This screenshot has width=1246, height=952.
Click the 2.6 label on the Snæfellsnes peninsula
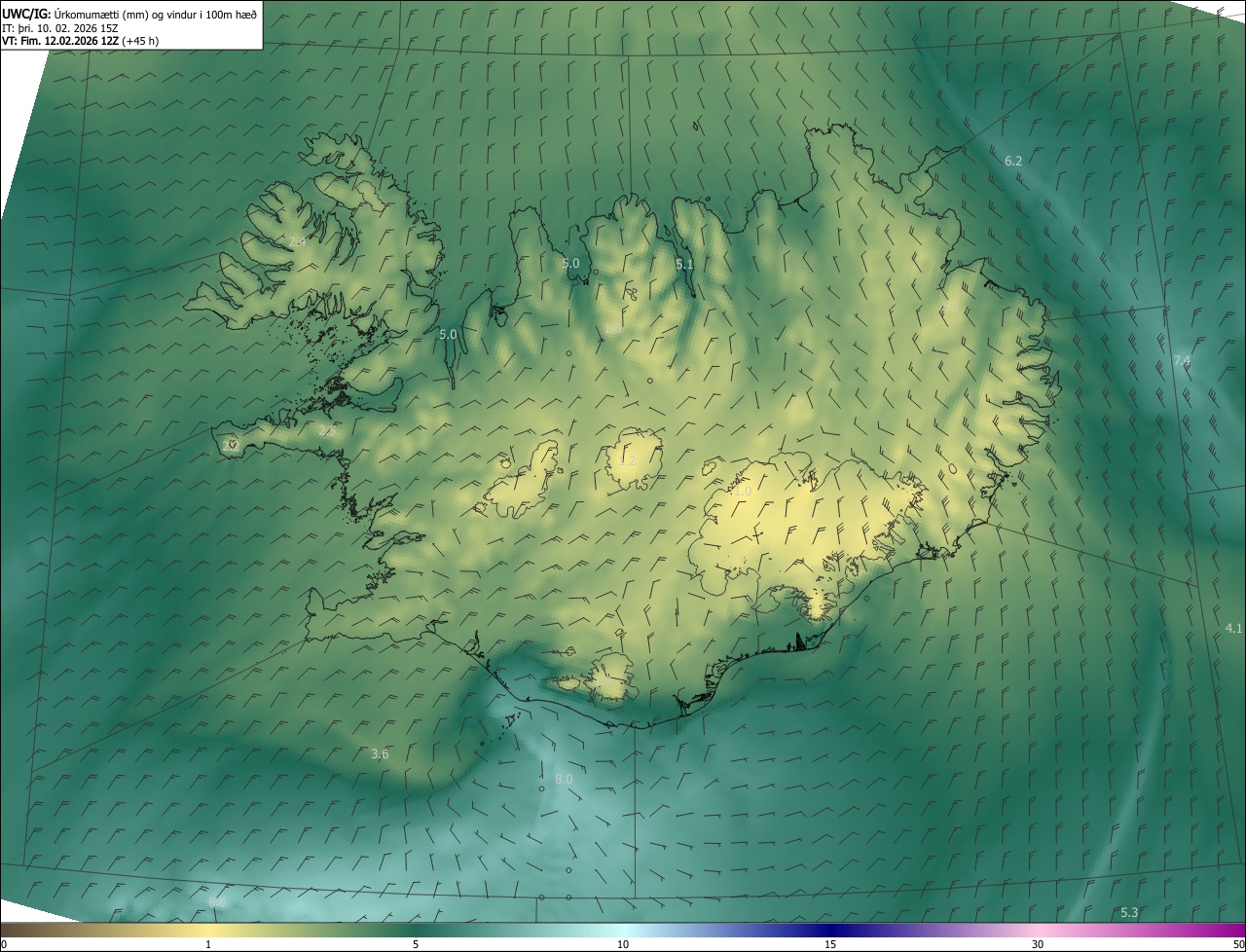(x=327, y=430)
